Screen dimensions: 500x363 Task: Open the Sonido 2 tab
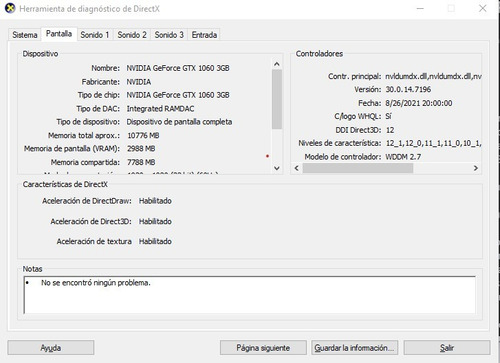click(x=132, y=35)
